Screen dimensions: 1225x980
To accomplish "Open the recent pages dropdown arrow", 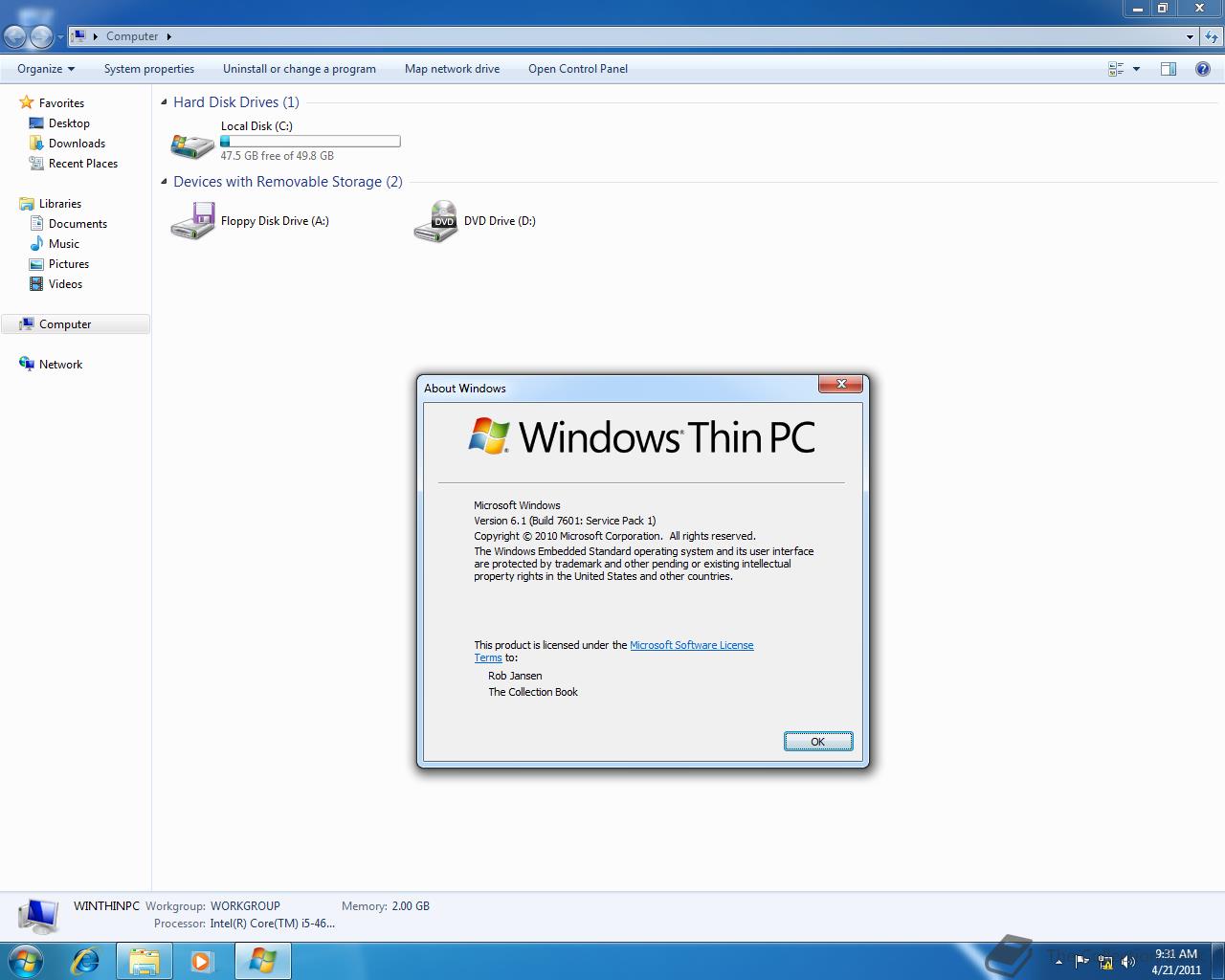I will [x=60, y=37].
